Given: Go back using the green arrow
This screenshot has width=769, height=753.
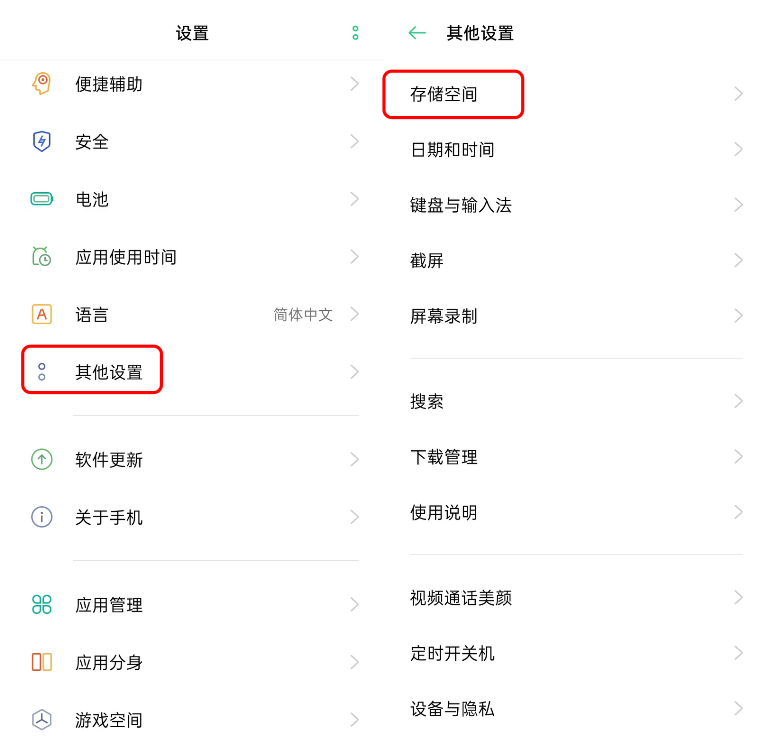Looking at the screenshot, I should (x=417, y=33).
